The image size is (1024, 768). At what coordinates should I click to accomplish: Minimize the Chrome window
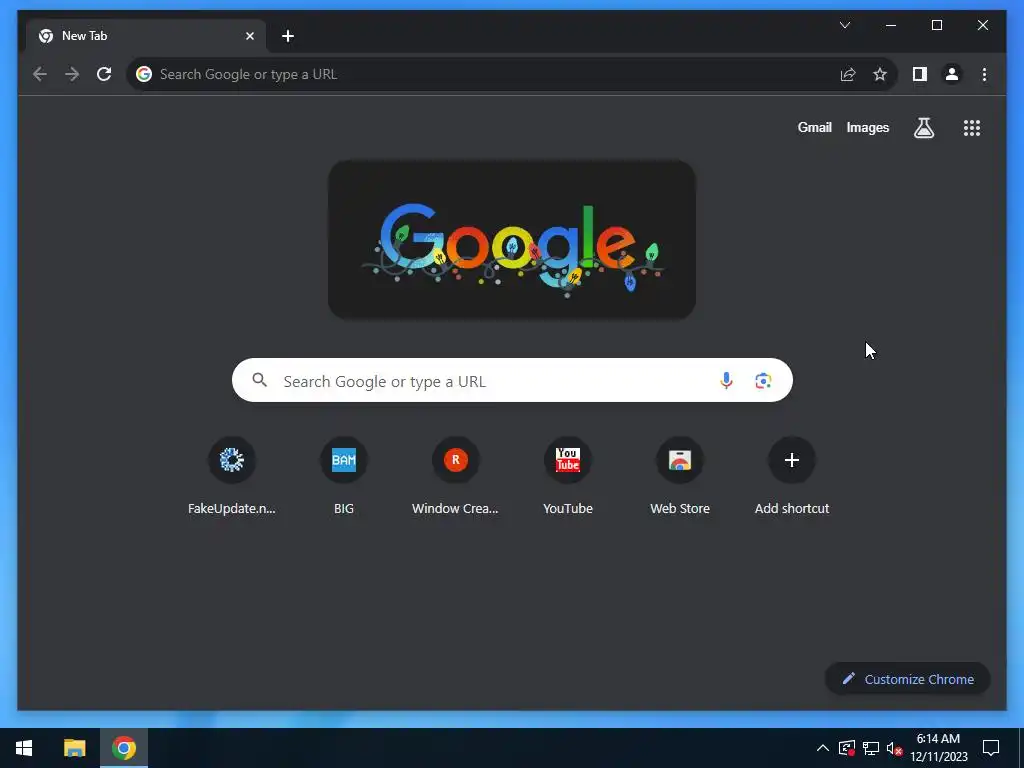[891, 25]
